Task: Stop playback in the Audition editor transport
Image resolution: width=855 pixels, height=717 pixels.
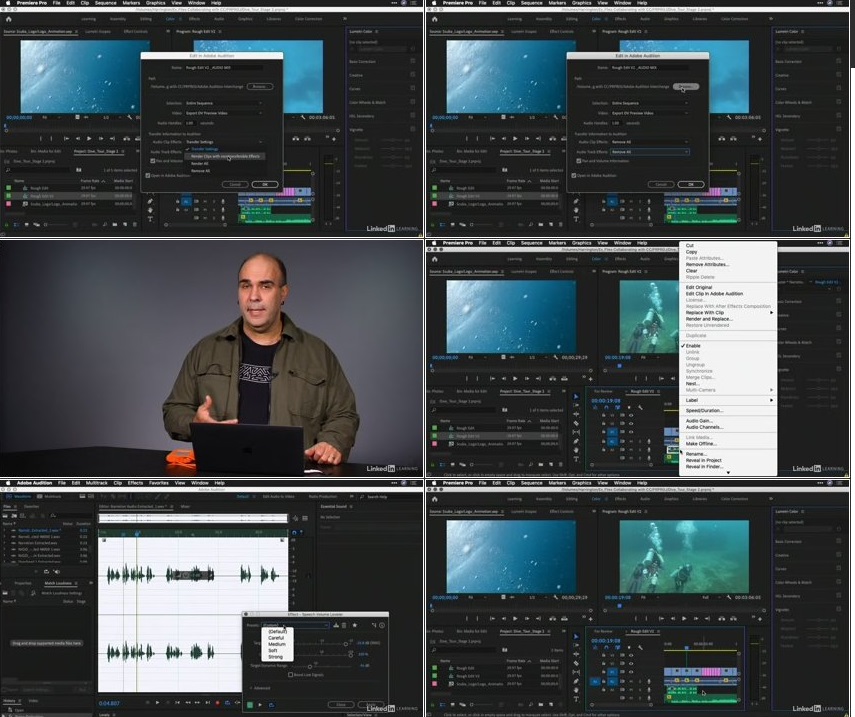Action: [148, 703]
